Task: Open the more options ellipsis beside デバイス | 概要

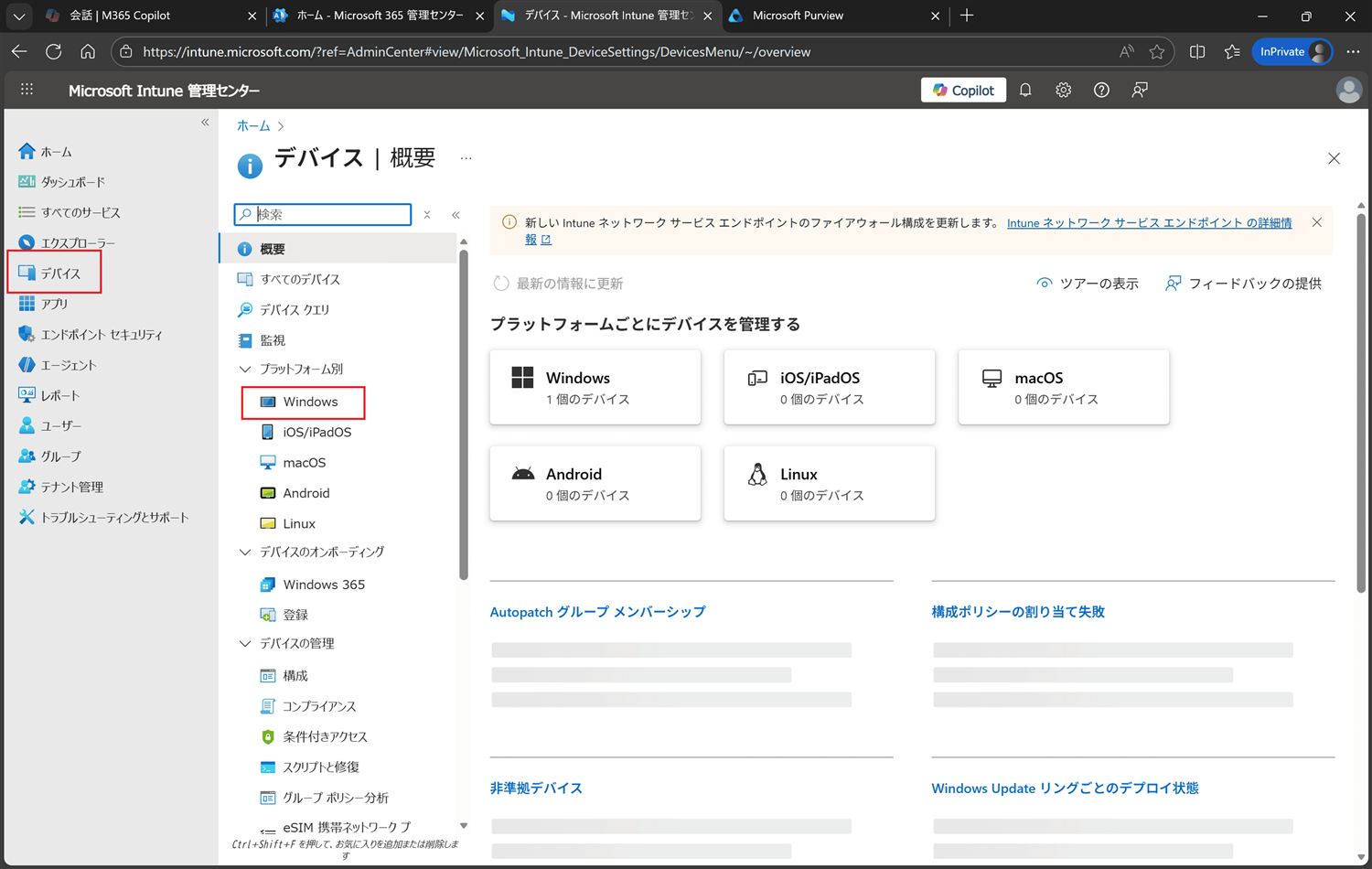Action: point(466,158)
